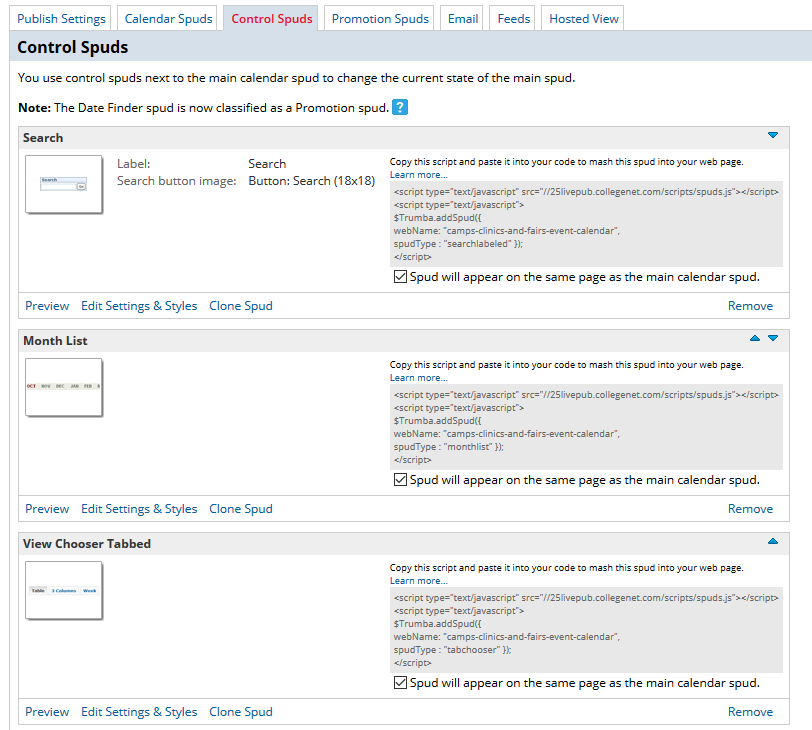Switch to the Calendar Spuds tab
The width and height of the screenshot is (812, 730).
(x=168, y=19)
